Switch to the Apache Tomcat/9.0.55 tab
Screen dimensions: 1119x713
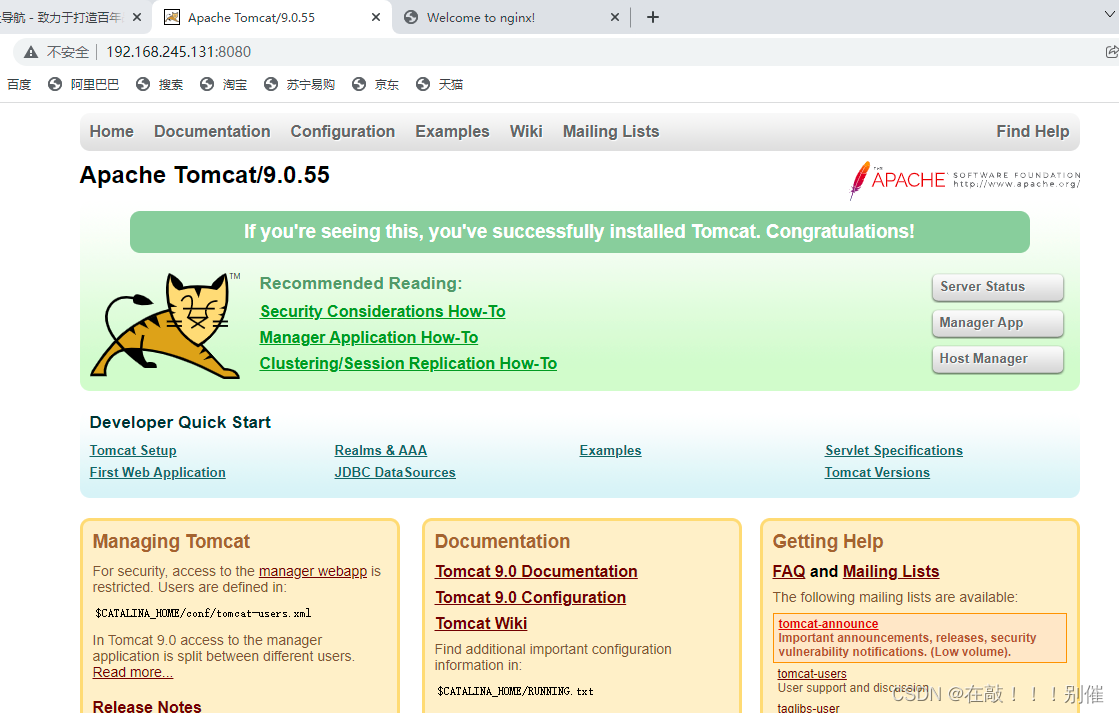pos(271,17)
